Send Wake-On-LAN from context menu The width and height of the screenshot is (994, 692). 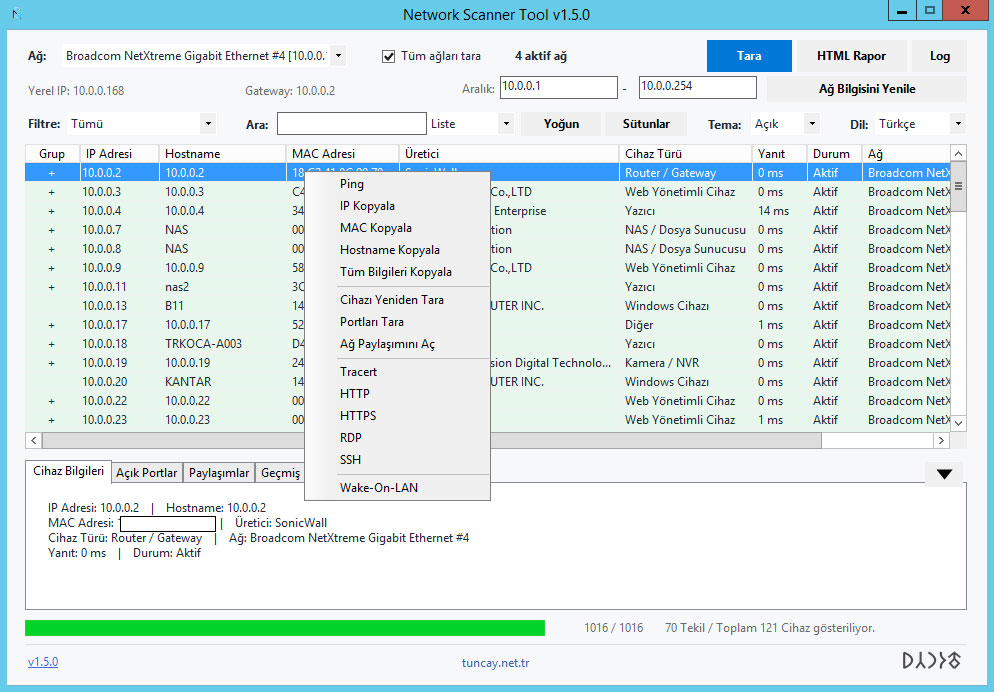pos(397,487)
